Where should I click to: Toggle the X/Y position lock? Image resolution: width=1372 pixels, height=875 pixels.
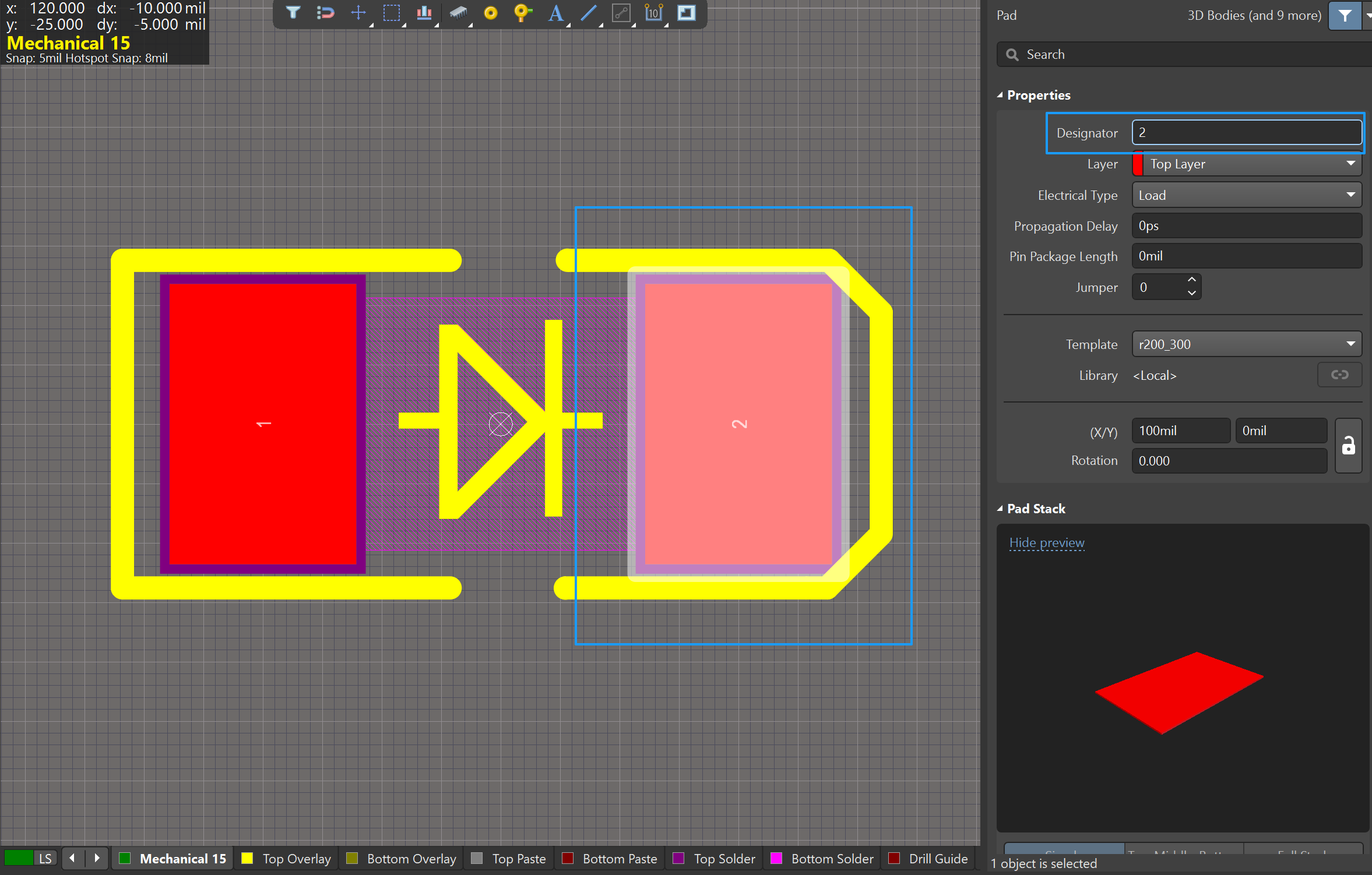[x=1348, y=446]
